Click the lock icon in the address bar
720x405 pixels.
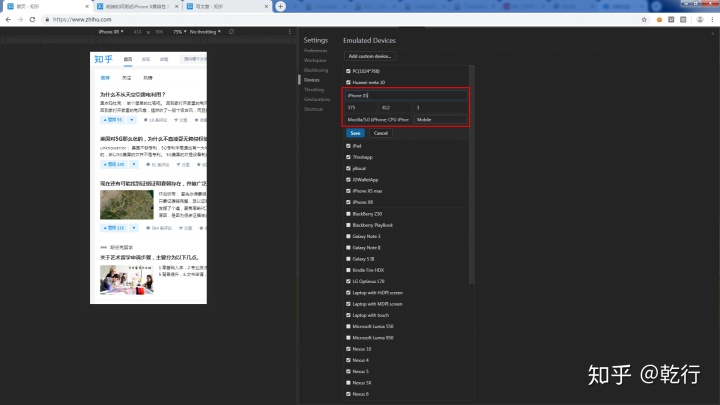click(x=47, y=19)
